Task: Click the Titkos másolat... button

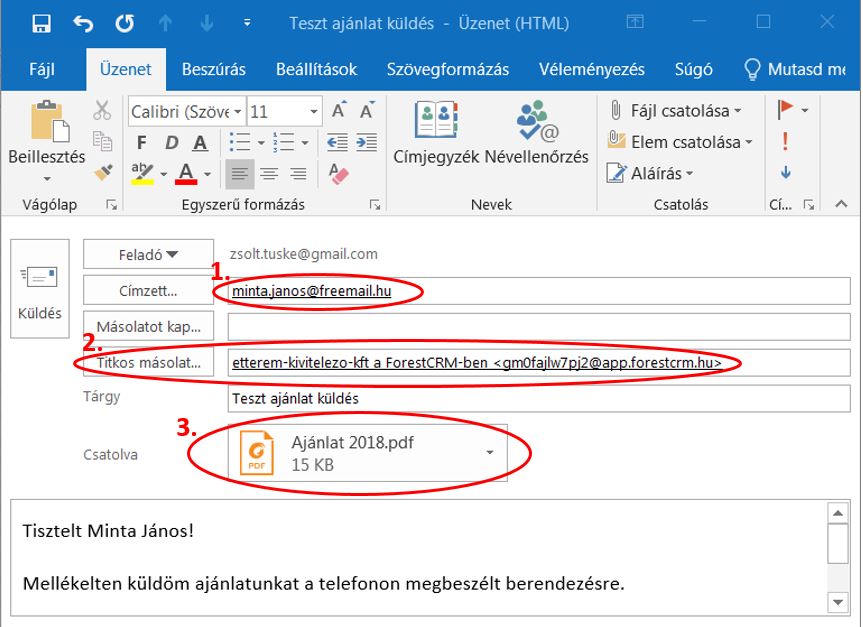Action: tap(148, 362)
